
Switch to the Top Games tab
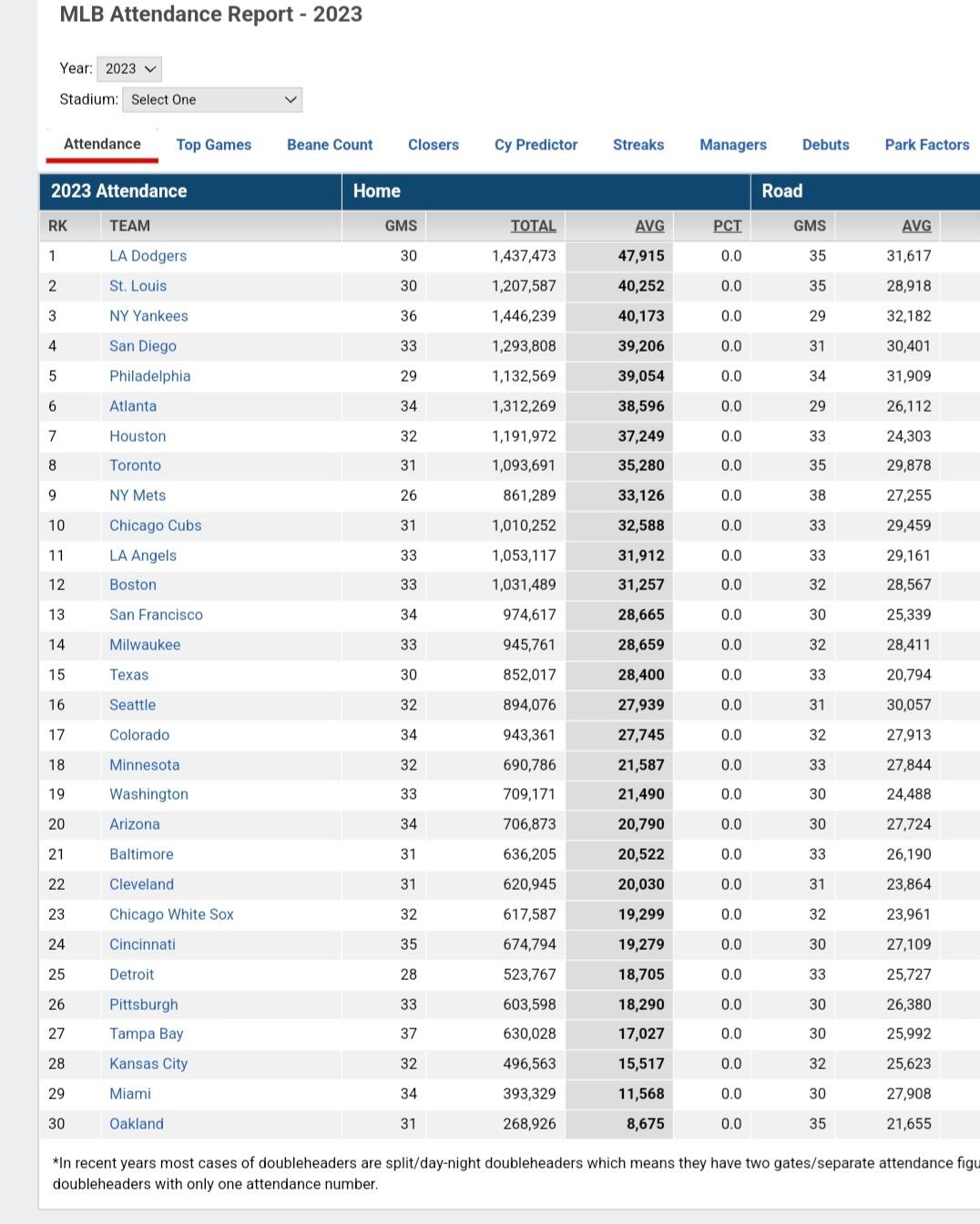tap(214, 145)
